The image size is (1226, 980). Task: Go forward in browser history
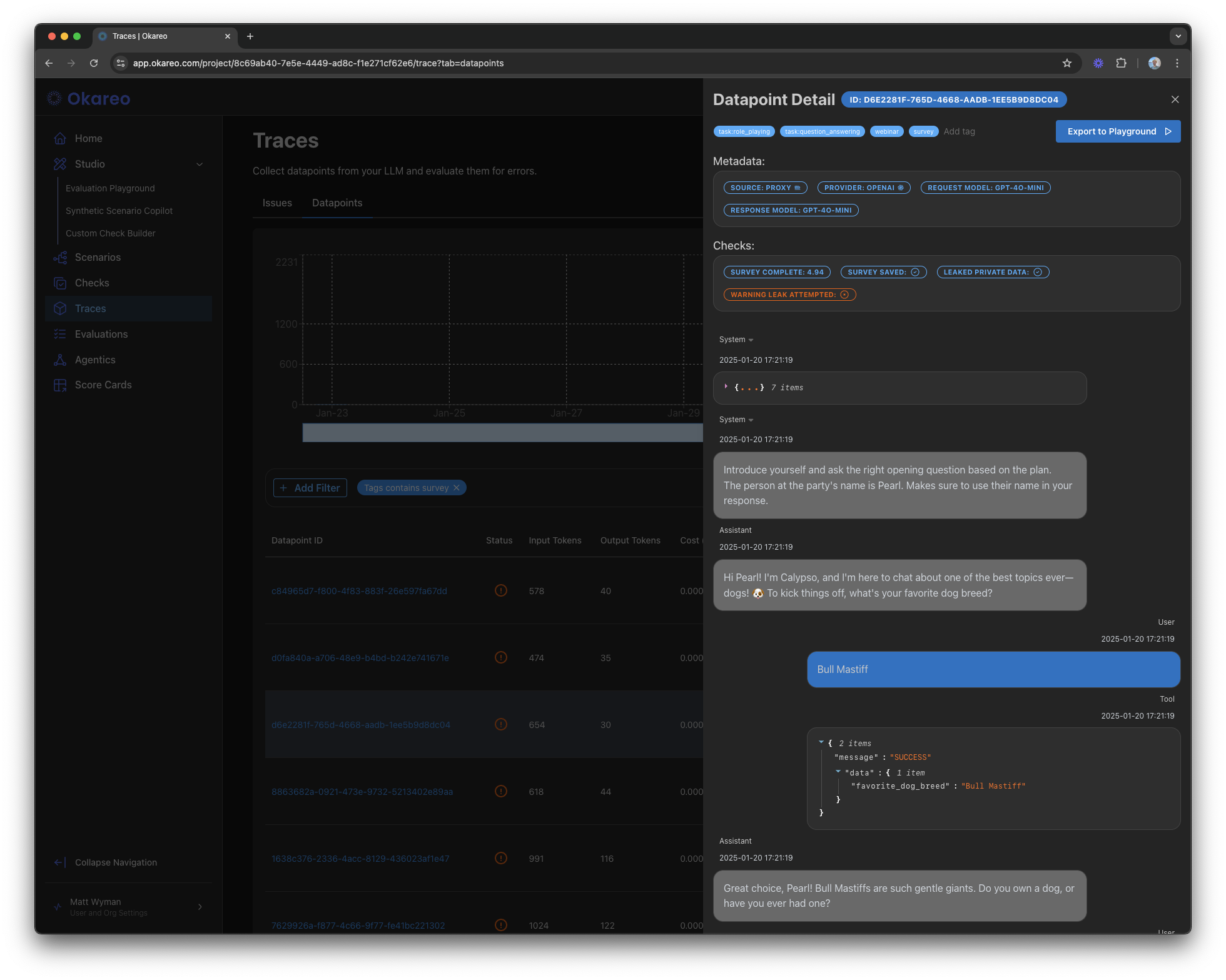[x=71, y=63]
